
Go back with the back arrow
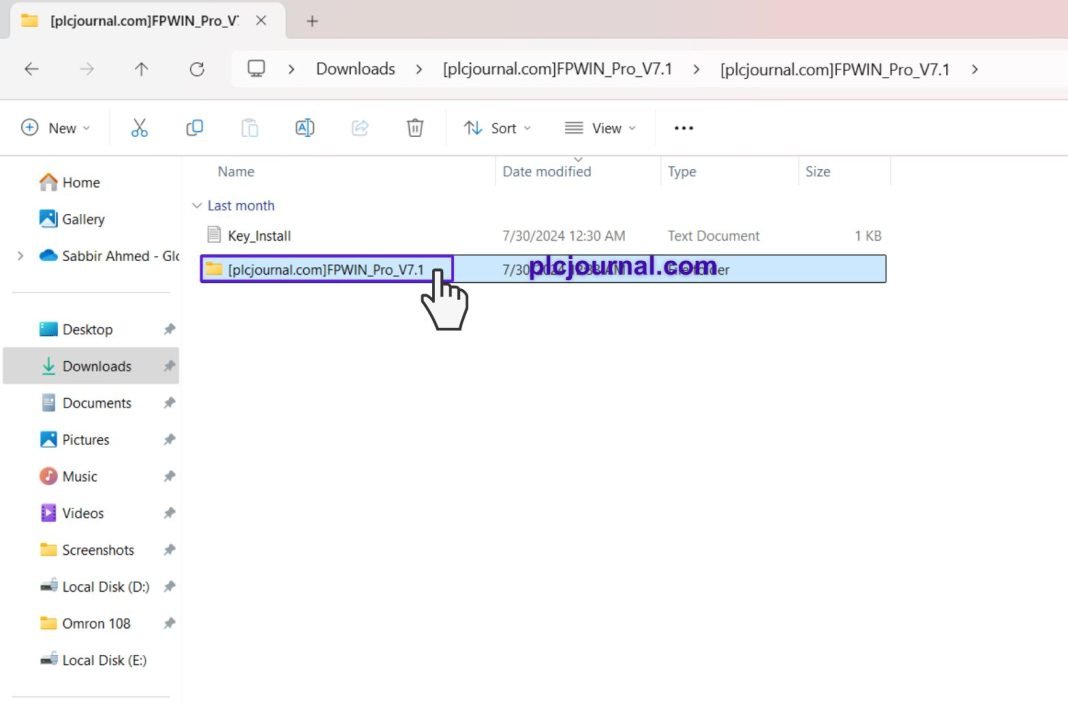coord(31,69)
